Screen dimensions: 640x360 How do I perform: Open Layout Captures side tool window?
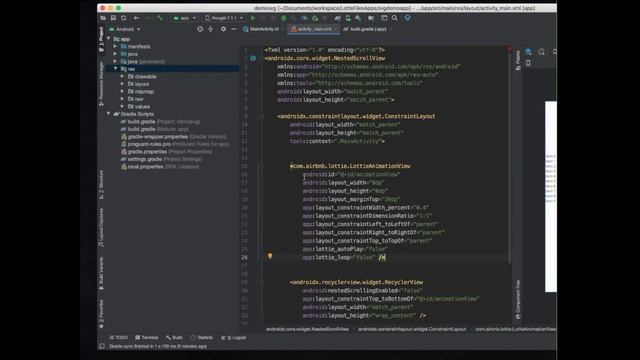101,227
